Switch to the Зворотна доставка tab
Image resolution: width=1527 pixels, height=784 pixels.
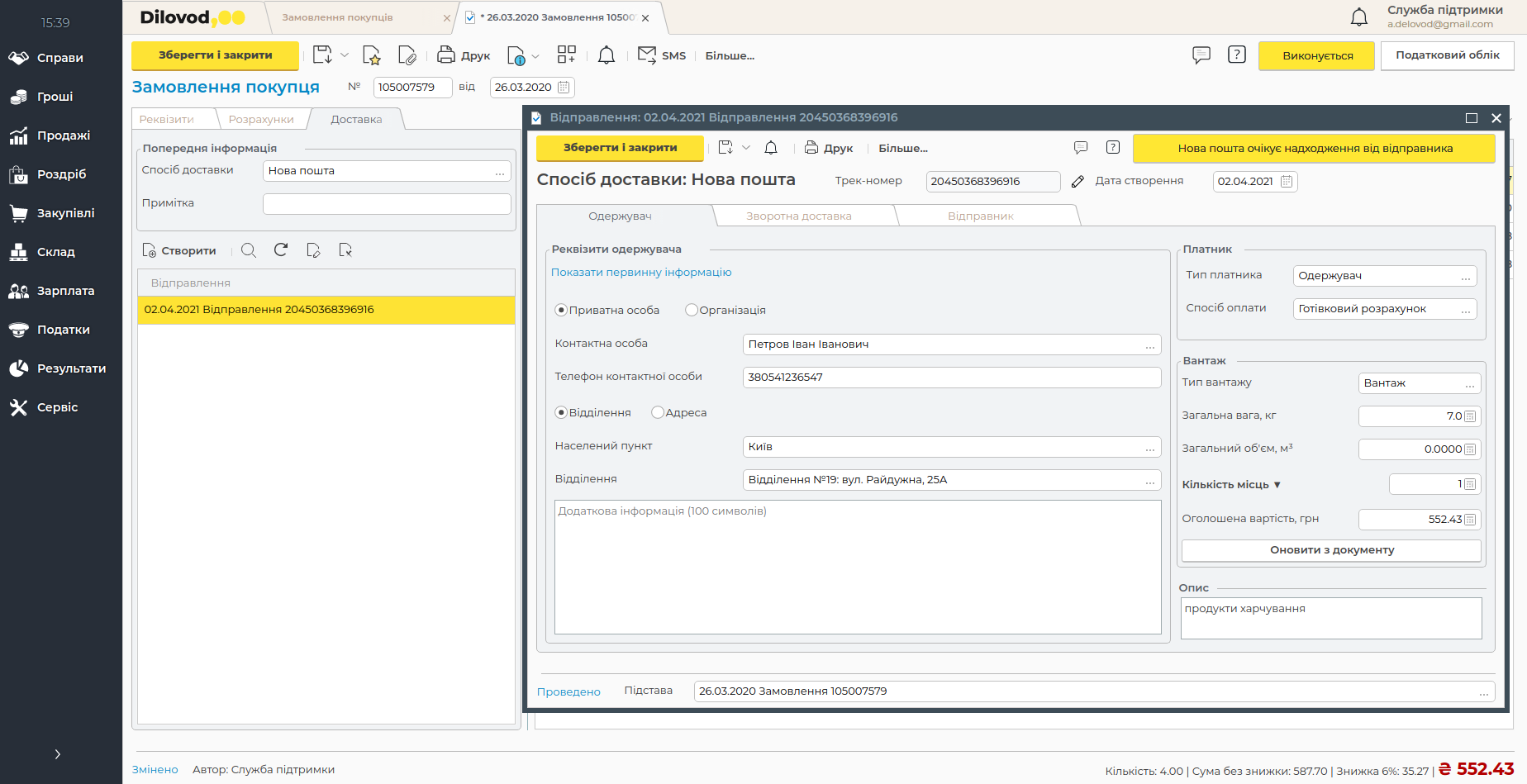click(798, 216)
